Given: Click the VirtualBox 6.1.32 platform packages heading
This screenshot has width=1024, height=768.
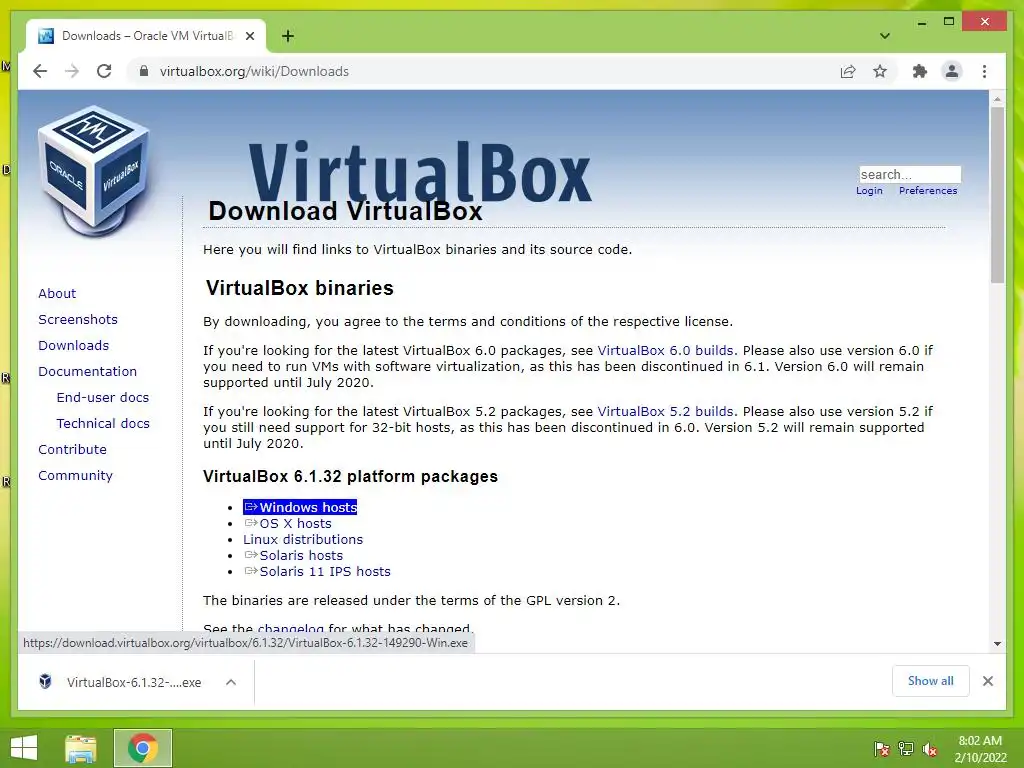Looking at the screenshot, I should point(351,477).
